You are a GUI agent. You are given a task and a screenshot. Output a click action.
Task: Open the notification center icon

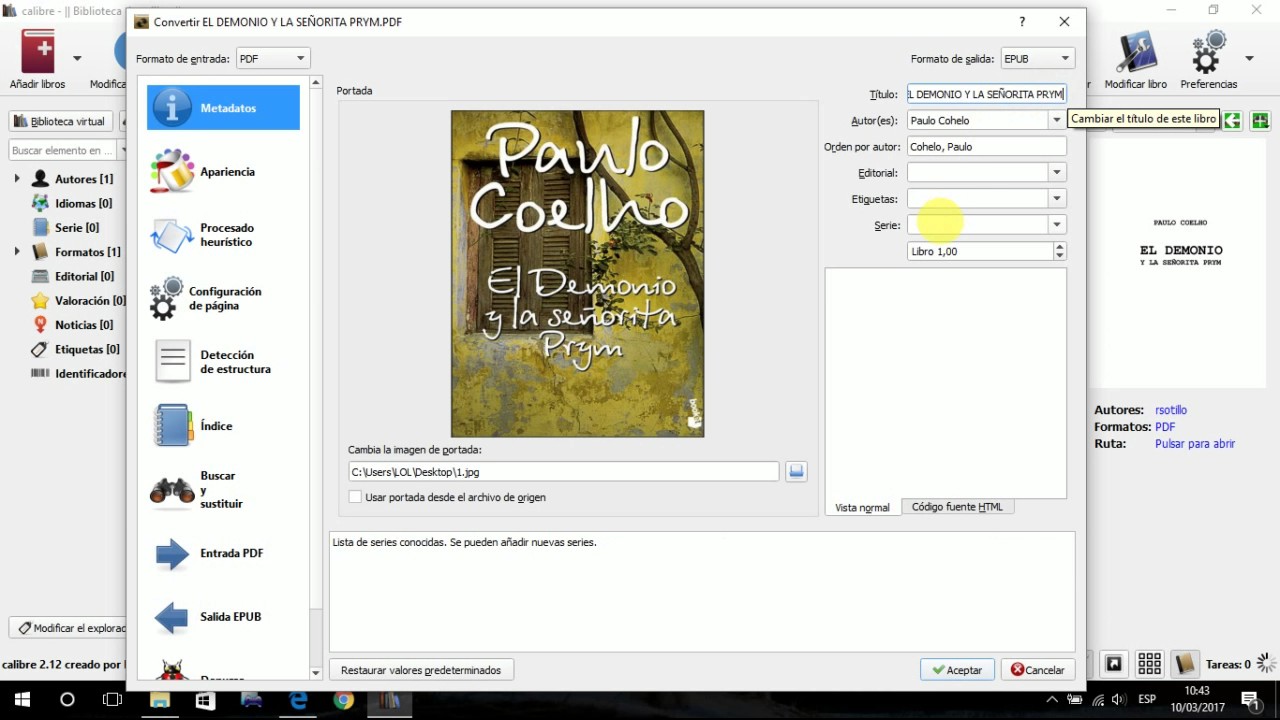pyautogui.click(x=1249, y=700)
